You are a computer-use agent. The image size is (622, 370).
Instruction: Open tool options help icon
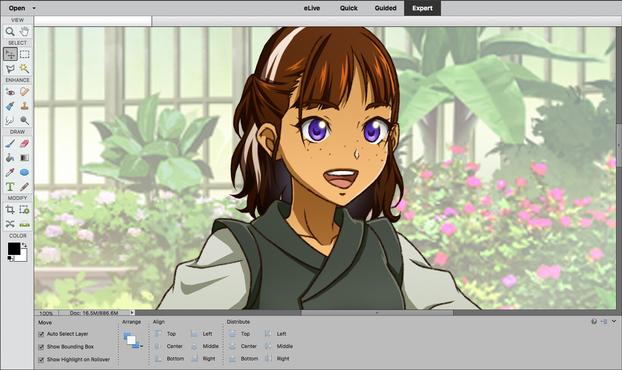pos(594,322)
